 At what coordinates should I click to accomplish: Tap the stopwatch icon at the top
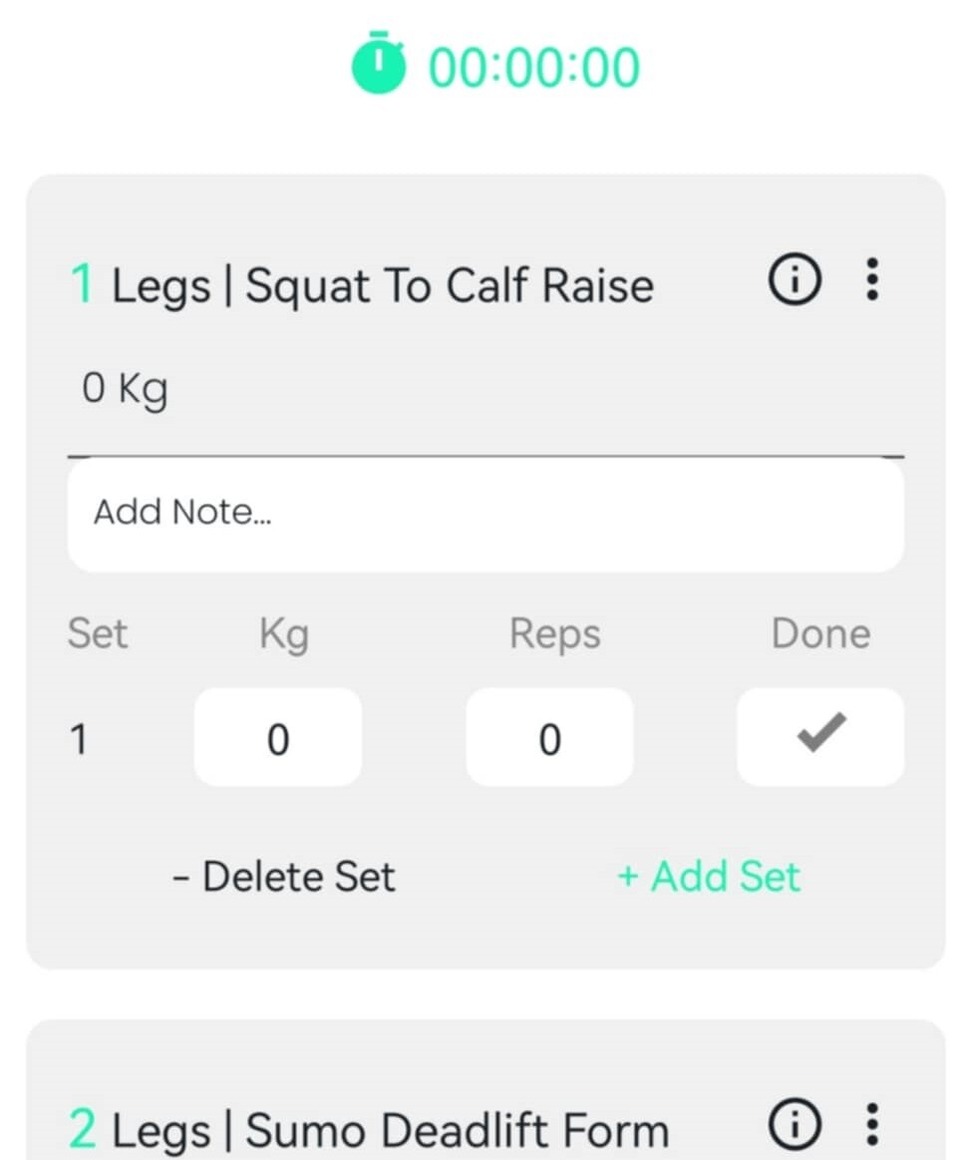378,66
